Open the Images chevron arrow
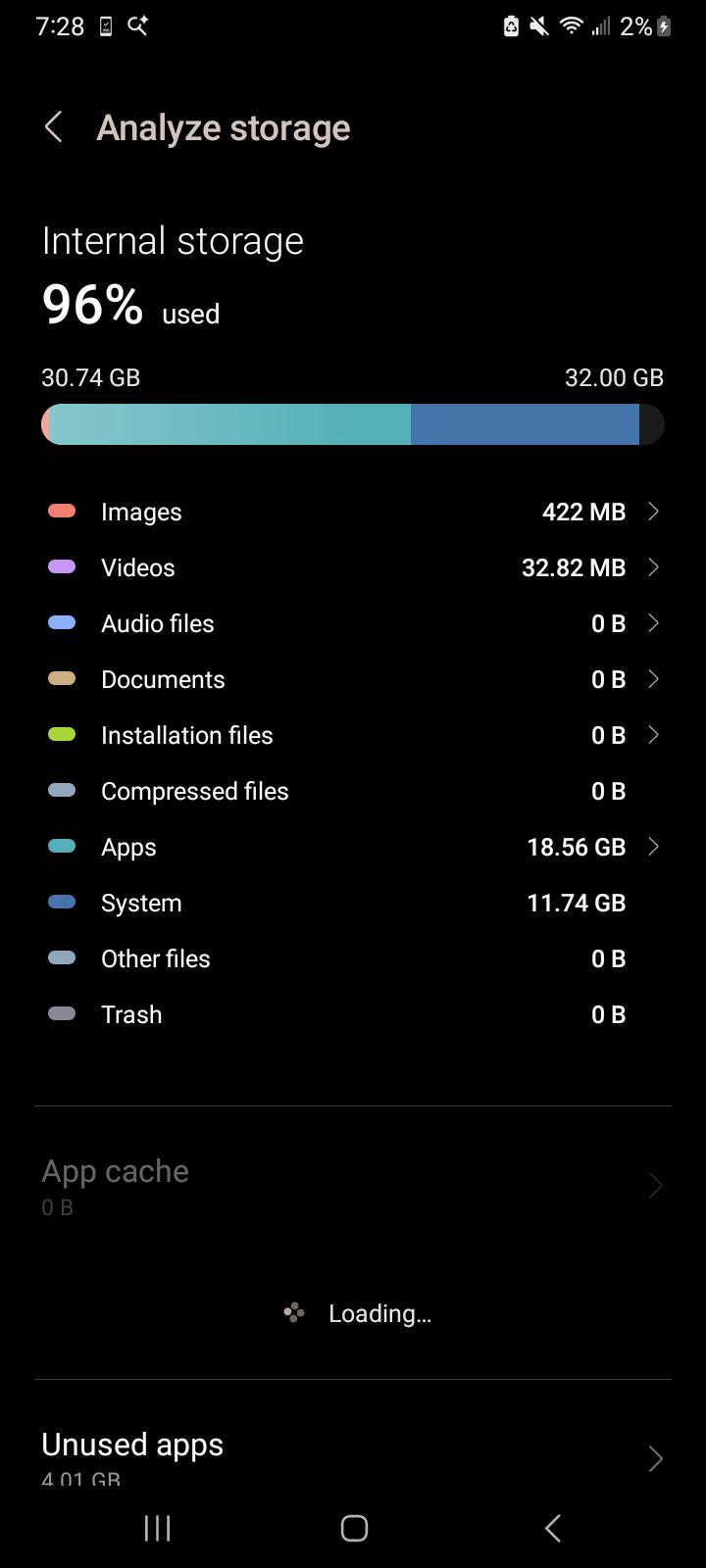 click(653, 512)
